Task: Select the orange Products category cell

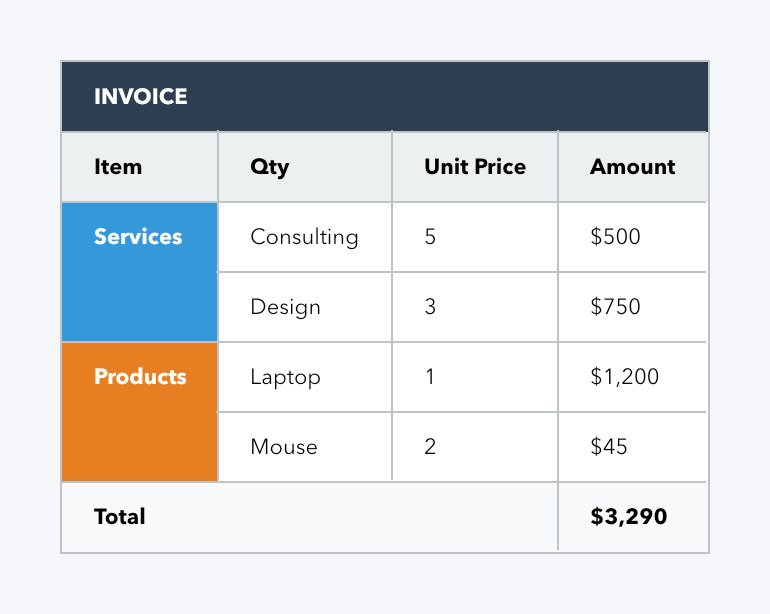Action: tap(139, 412)
